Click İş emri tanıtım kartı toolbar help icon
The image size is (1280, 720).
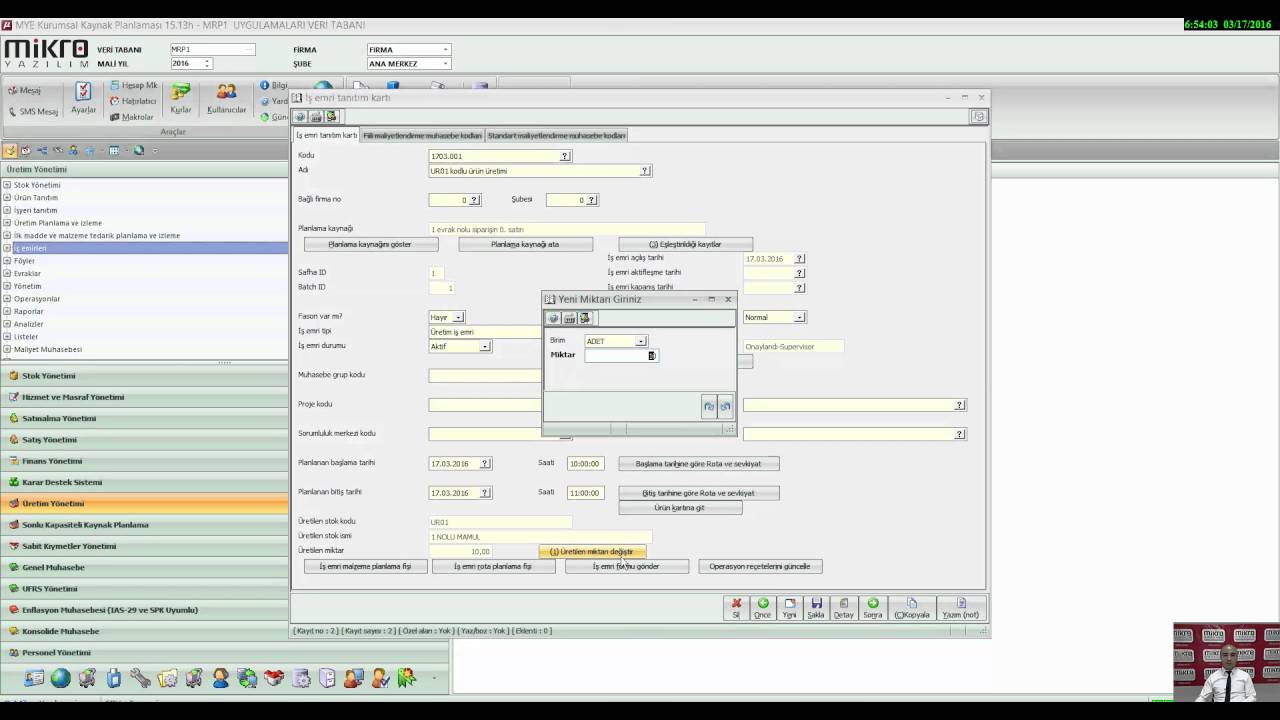(299, 117)
